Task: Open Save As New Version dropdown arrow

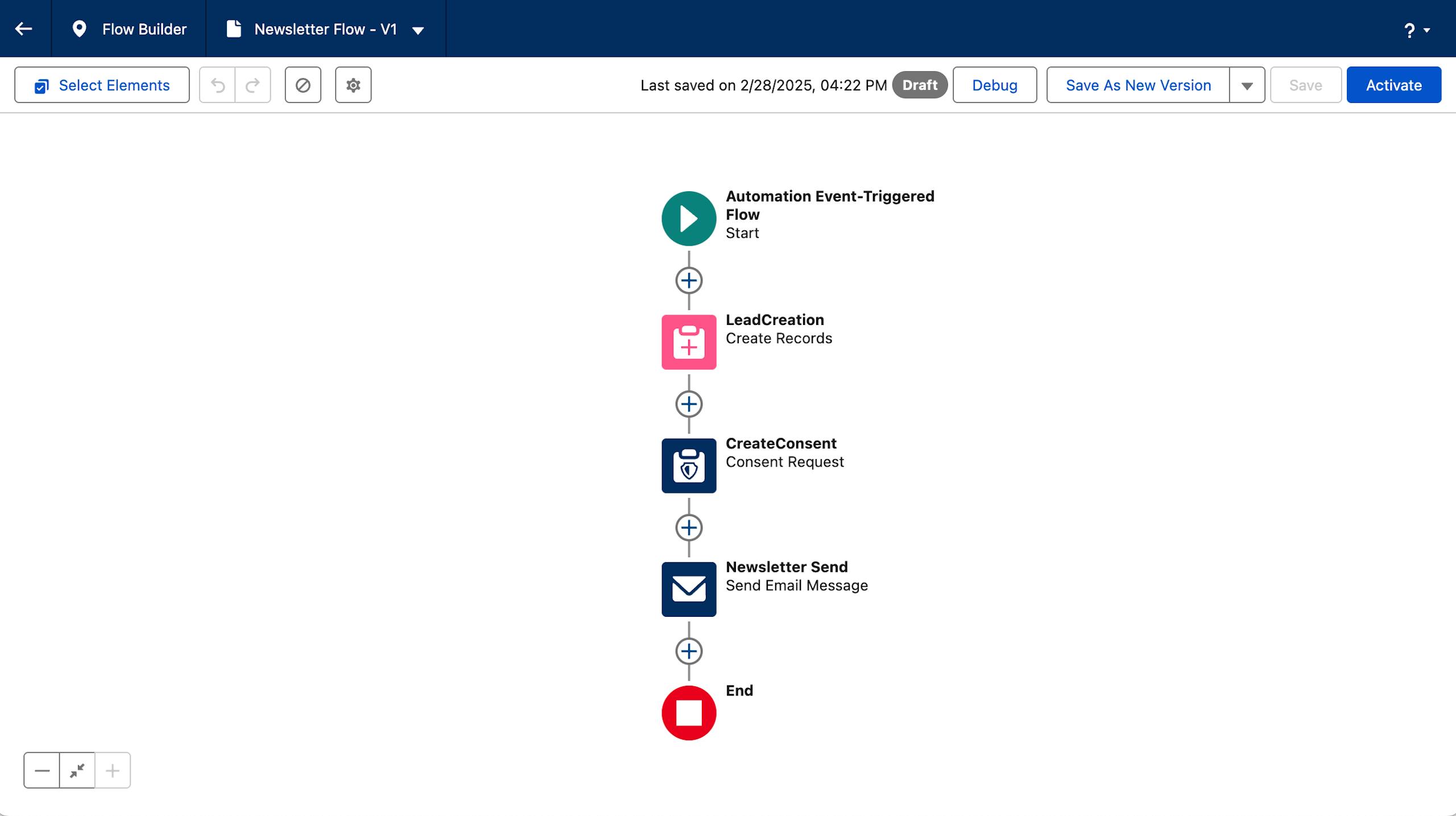Action: point(1247,85)
